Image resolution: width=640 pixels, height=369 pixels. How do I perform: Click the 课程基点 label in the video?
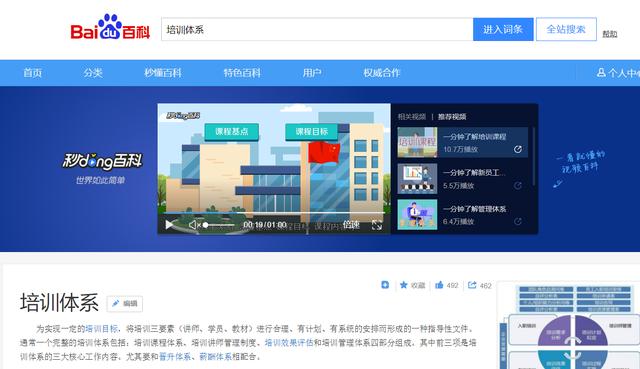[231, 132]
